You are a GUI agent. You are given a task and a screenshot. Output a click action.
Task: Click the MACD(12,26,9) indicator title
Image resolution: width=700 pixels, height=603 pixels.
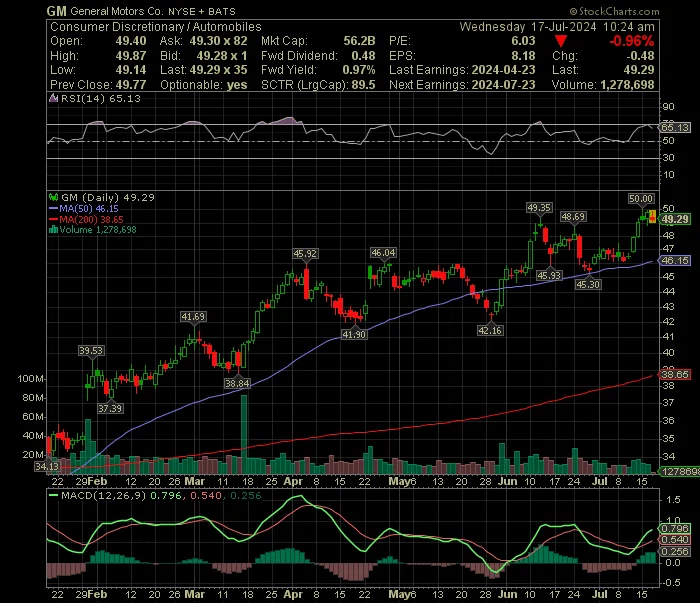tap(104, 495)
